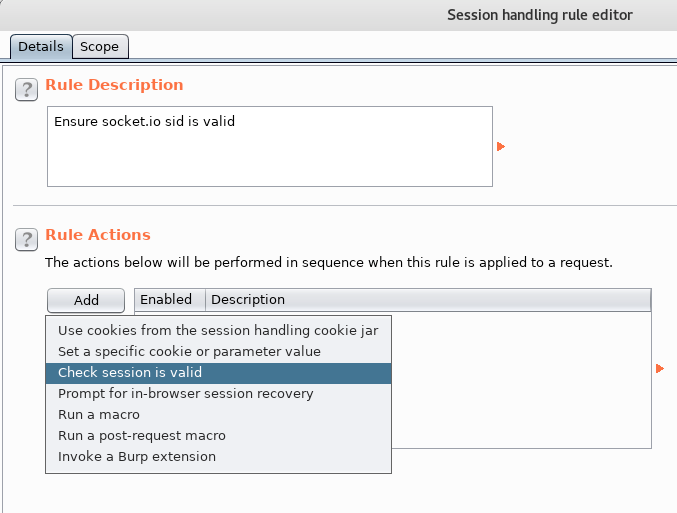Viewport: 677px width, 513px height.
Task: Open help for Rule Description section
Action: pyautogui.click(x=26, y=90)
